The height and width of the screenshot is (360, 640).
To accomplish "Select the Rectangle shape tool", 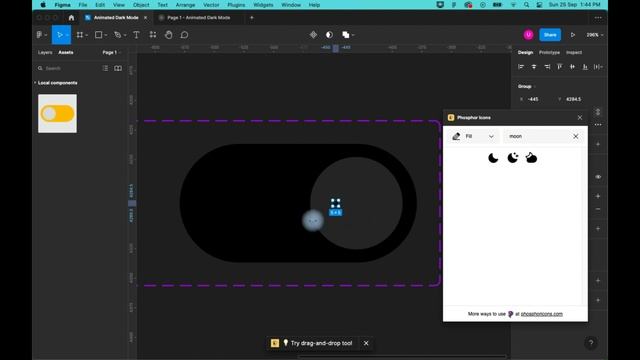I will pos(98,35).
